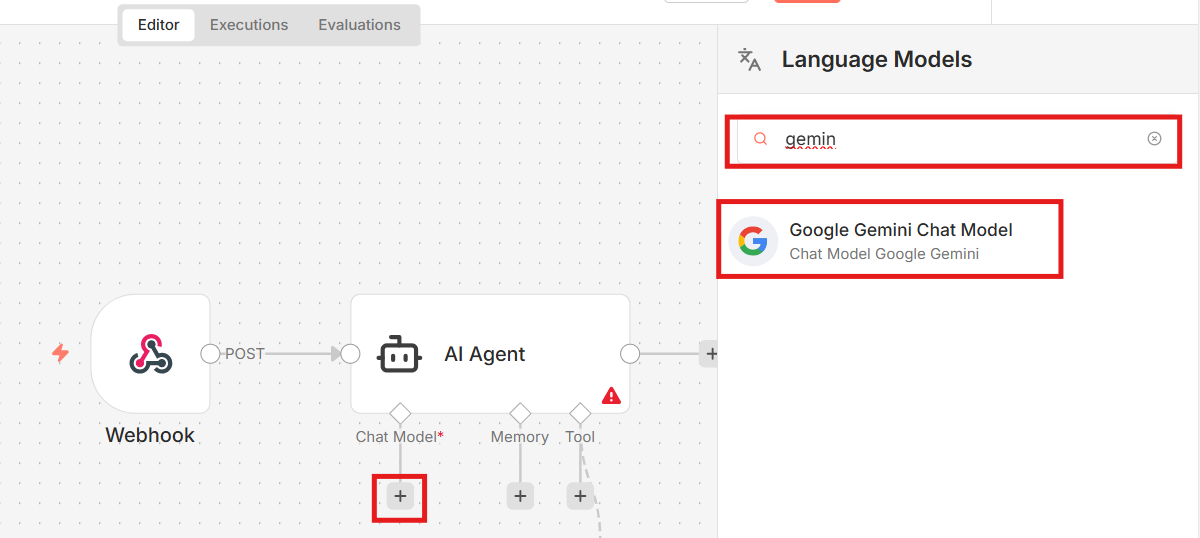Screen dimensions: 1200x538
Task: Open the Evaluations tab
Action: pyautogui.click(x=359, y=25)
